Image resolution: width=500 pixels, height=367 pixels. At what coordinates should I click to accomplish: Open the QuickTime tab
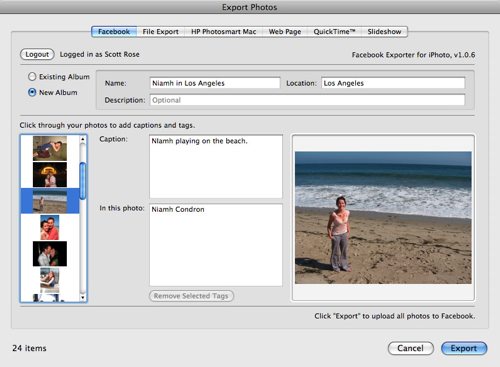pyautogui.click(x=334, y=32)
